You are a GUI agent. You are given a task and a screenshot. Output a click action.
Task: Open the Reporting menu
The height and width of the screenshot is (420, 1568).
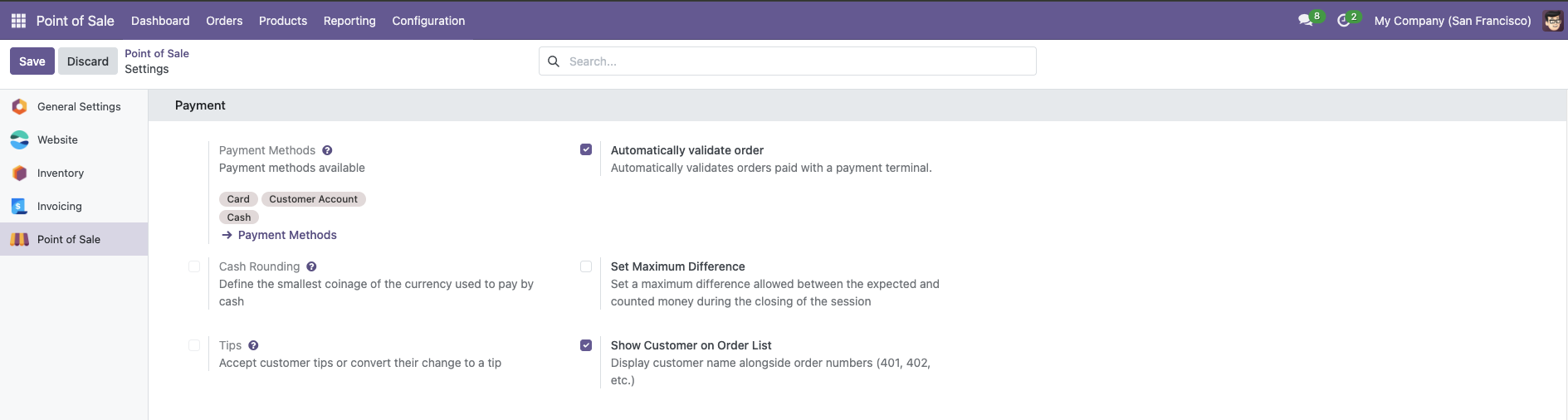pyautogui.click(x=349, y=21)
